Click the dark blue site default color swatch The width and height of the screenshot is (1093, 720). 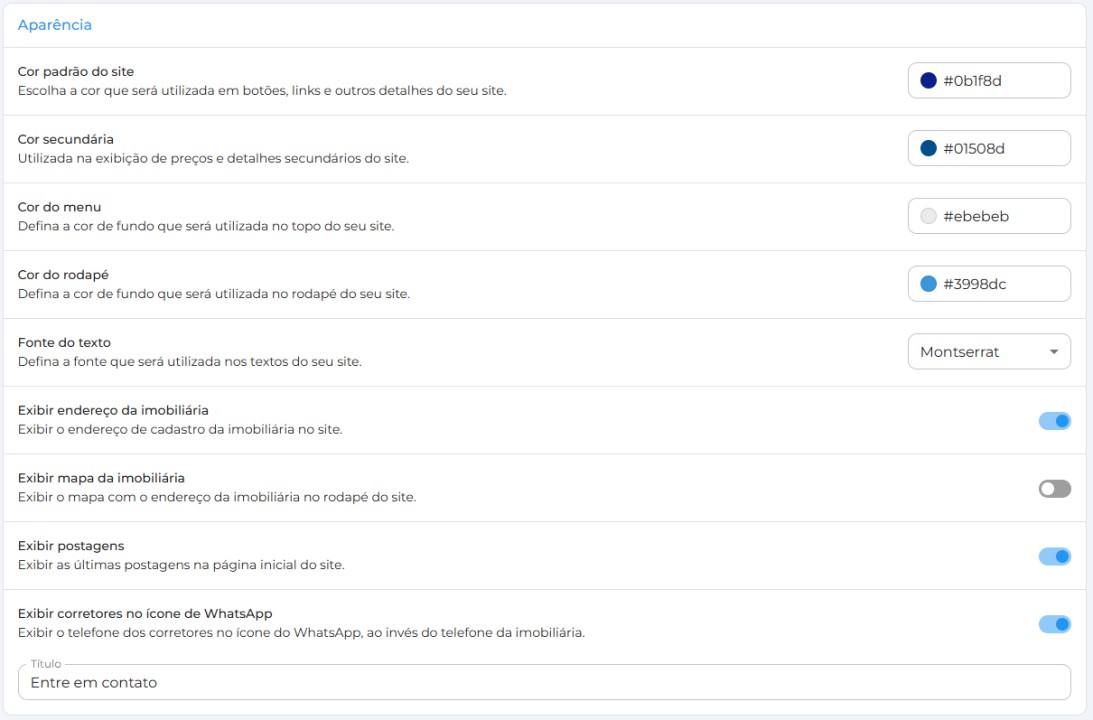(928, 81)
